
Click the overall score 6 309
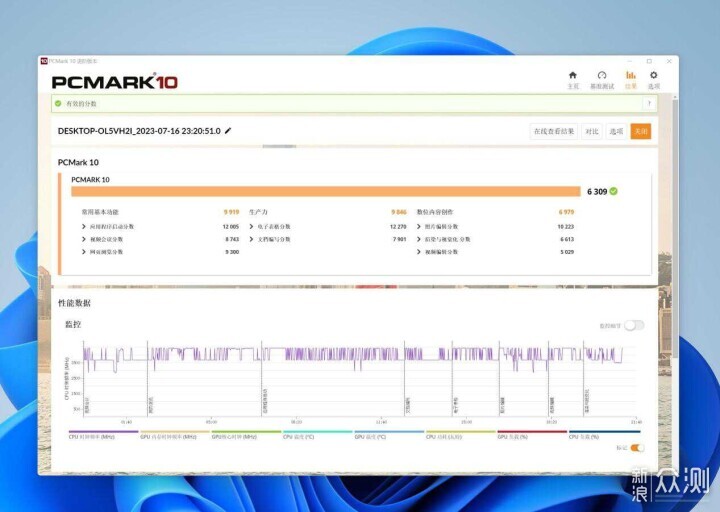coord(597,191)
